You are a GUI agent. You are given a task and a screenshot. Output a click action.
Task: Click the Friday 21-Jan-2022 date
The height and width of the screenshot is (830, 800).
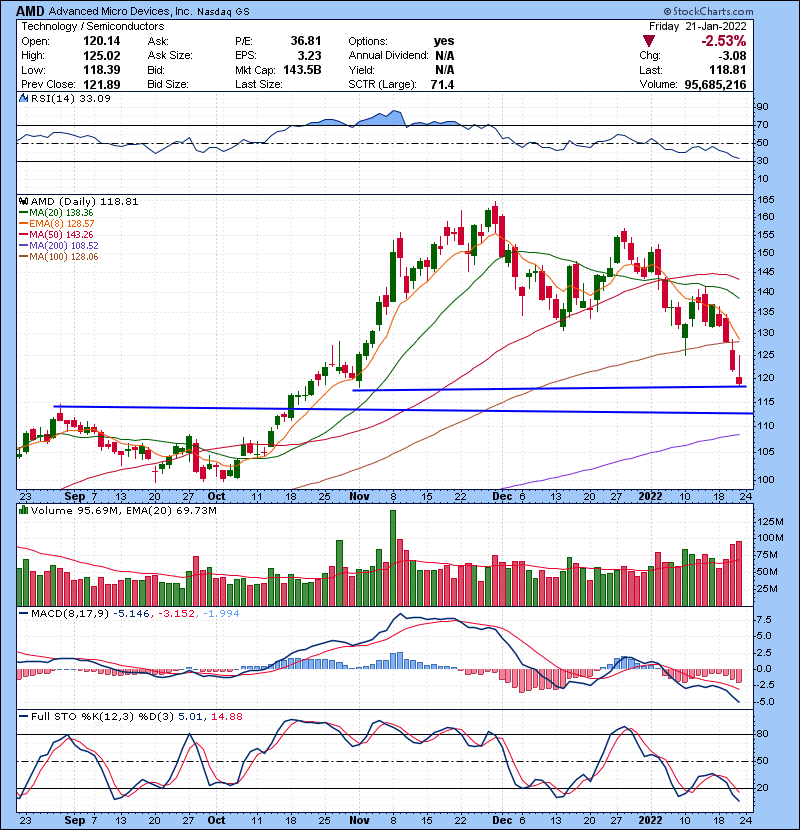pyautogui.click(x=698, y=26)
